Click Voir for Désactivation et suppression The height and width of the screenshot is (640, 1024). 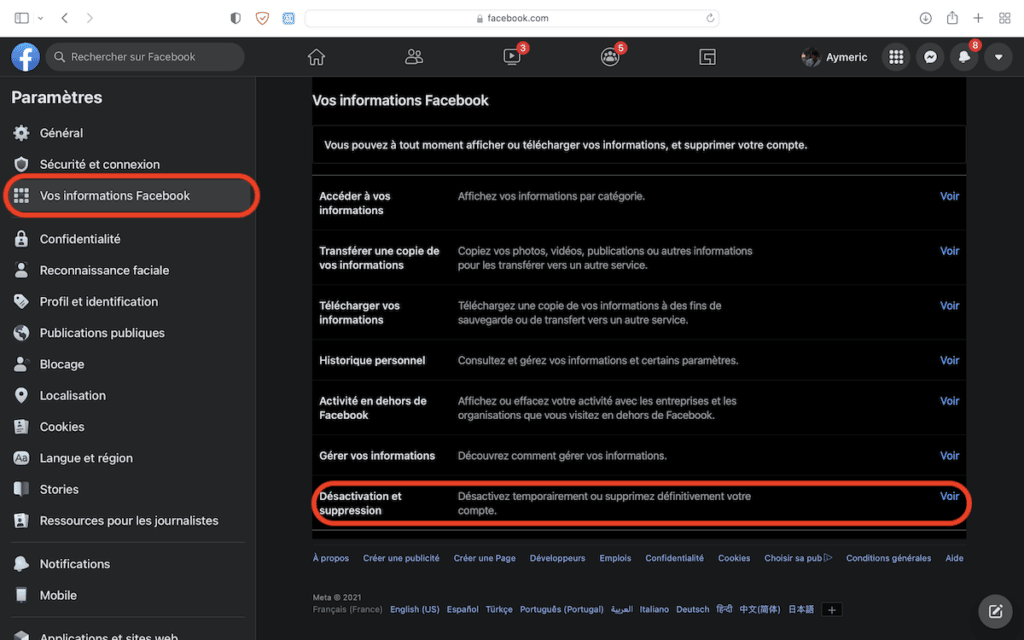pyautogui.click(x=949, y=496)
